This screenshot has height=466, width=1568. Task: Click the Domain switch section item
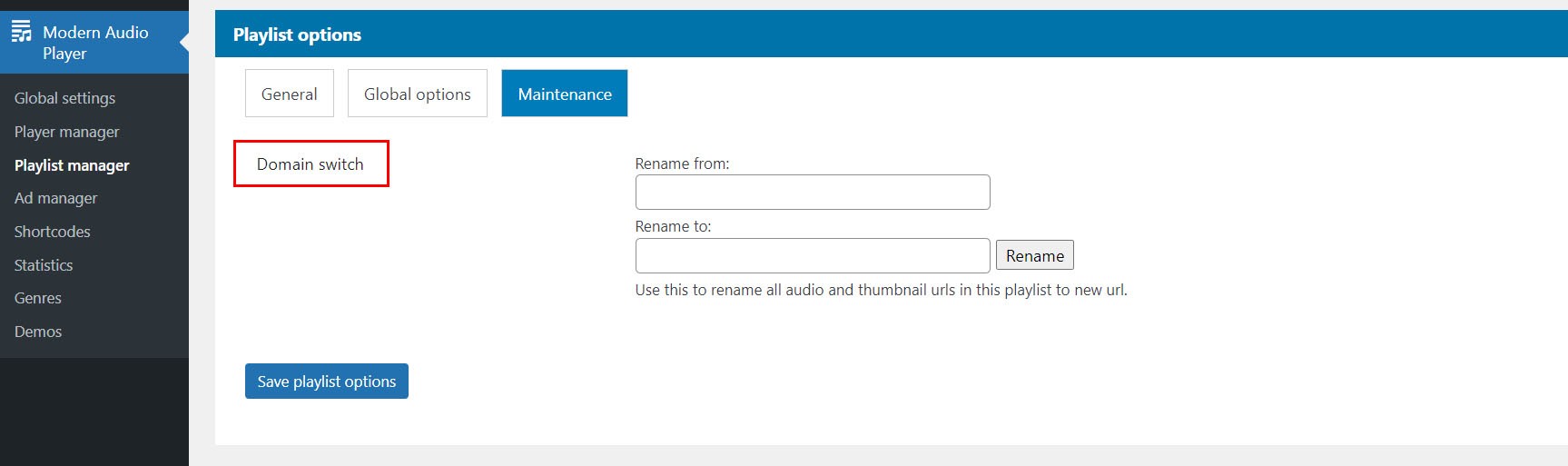(311, 164)
